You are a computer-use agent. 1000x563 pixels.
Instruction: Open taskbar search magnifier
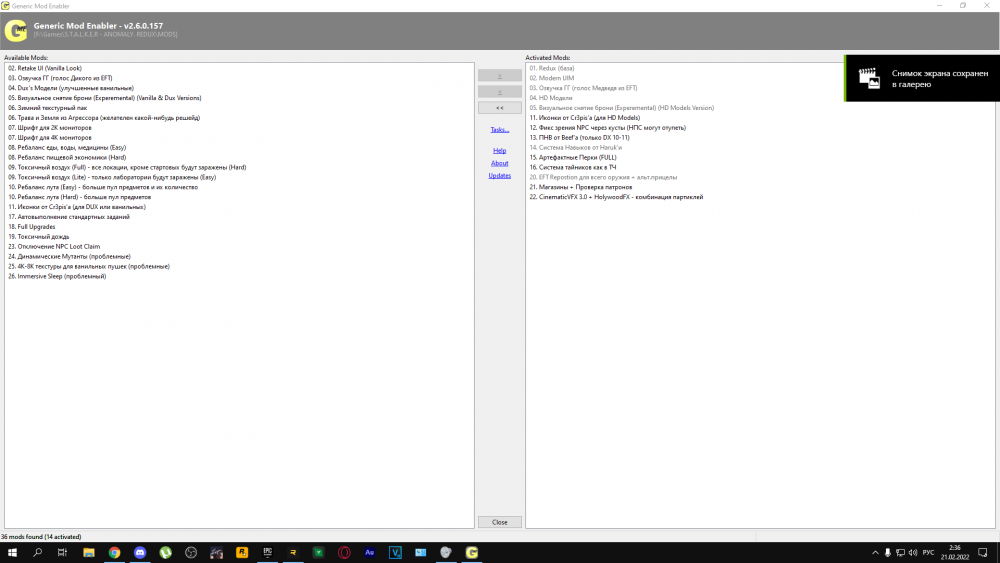38,552
